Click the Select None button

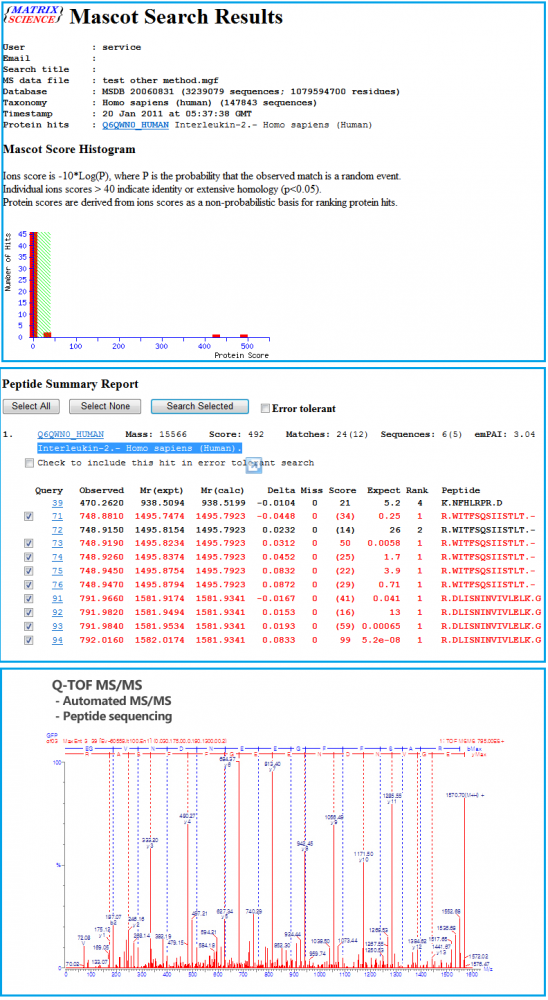click(x=105, y=407)
